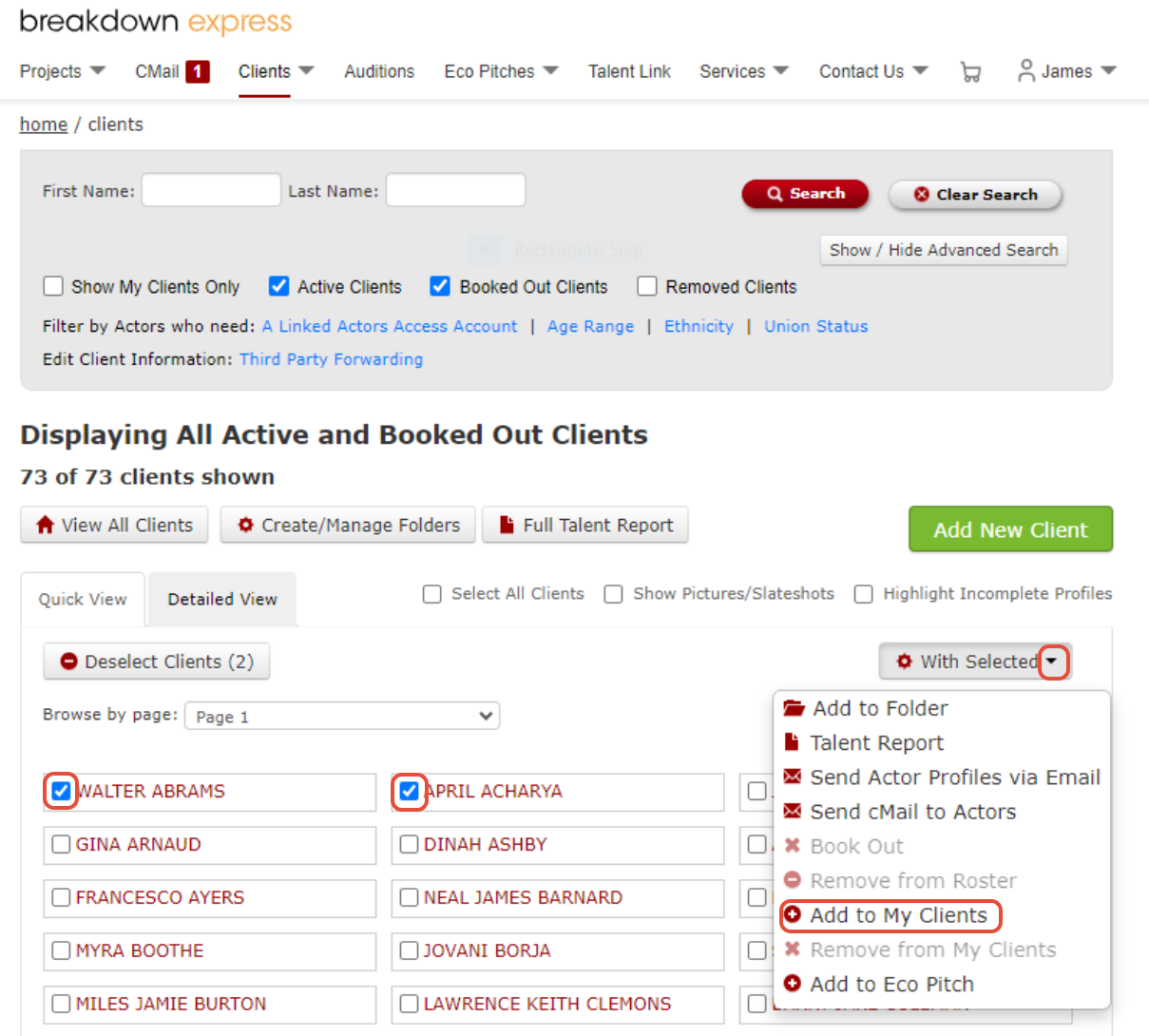Select the Quick View tab
Image resolution: width=1149 pixels, height=1036 pixels.
(x=83, y=599)
